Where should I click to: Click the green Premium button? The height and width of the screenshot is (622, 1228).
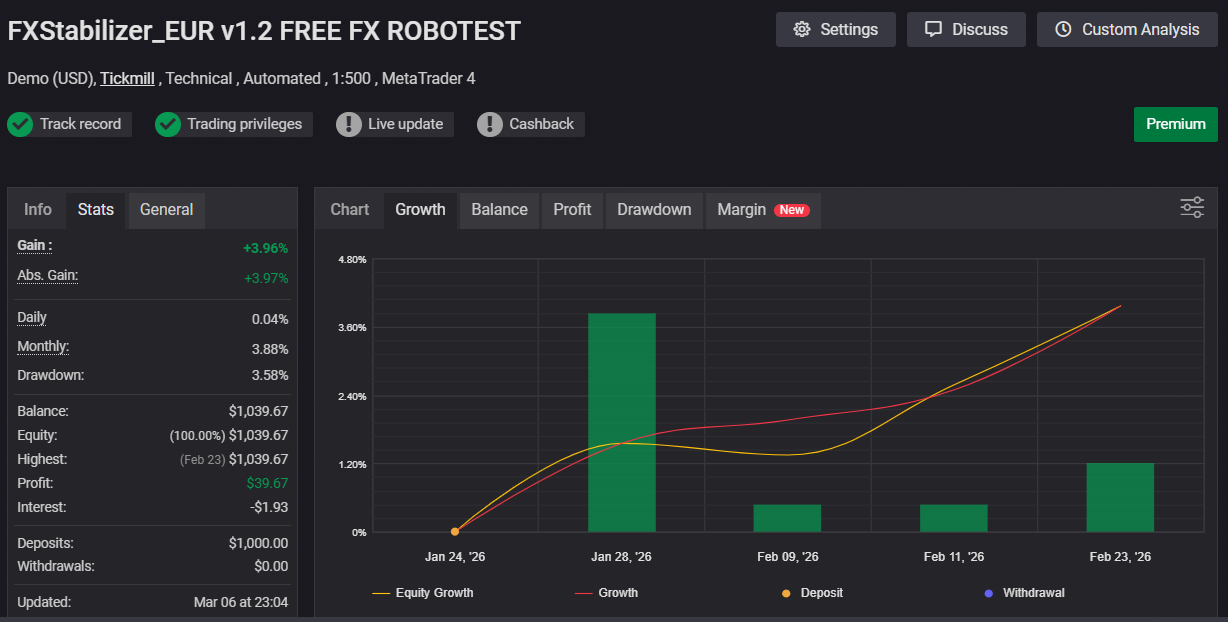click(x=1175, y=124)
